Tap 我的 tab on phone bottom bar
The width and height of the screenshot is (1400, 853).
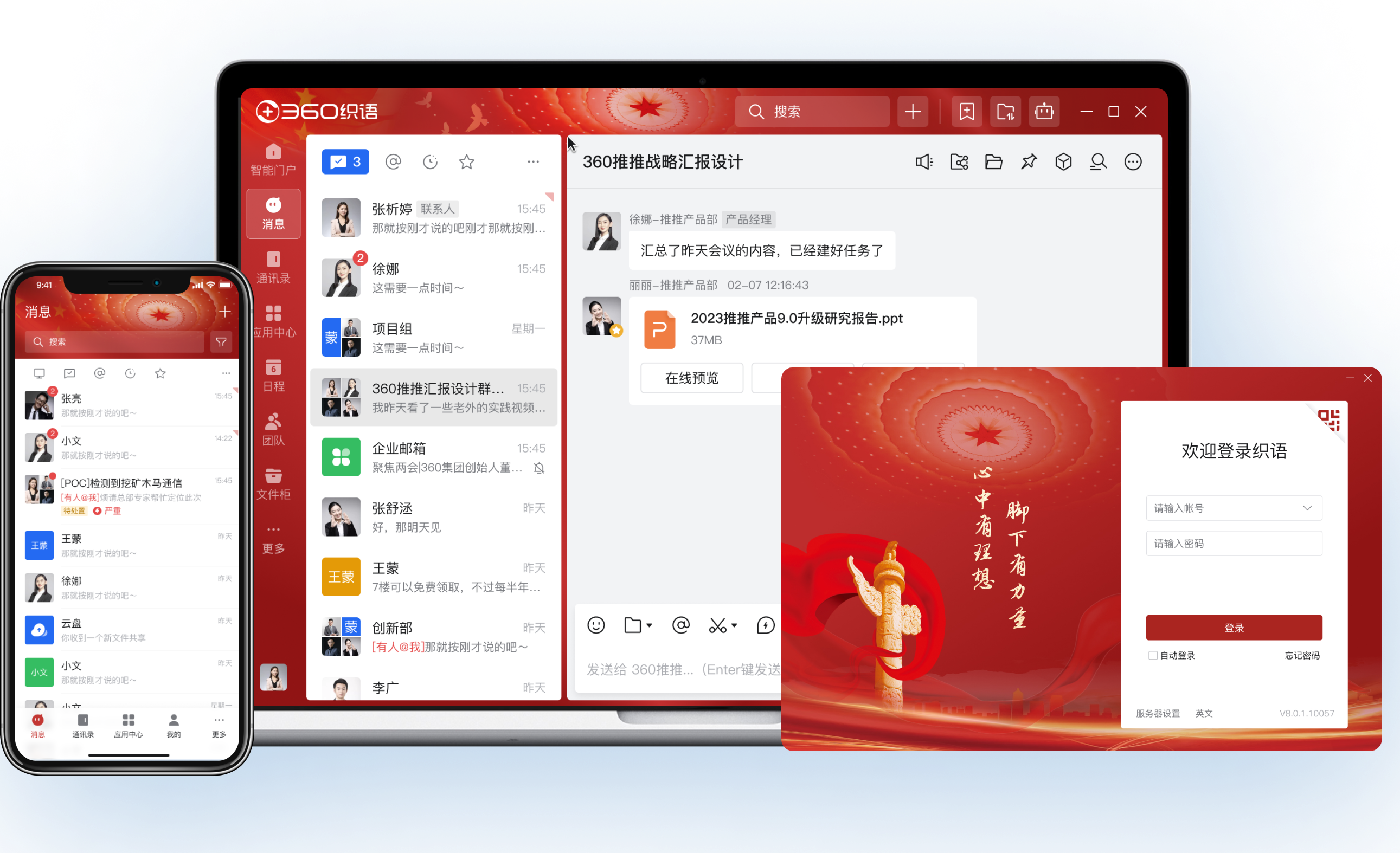click(x=174, y=725)
